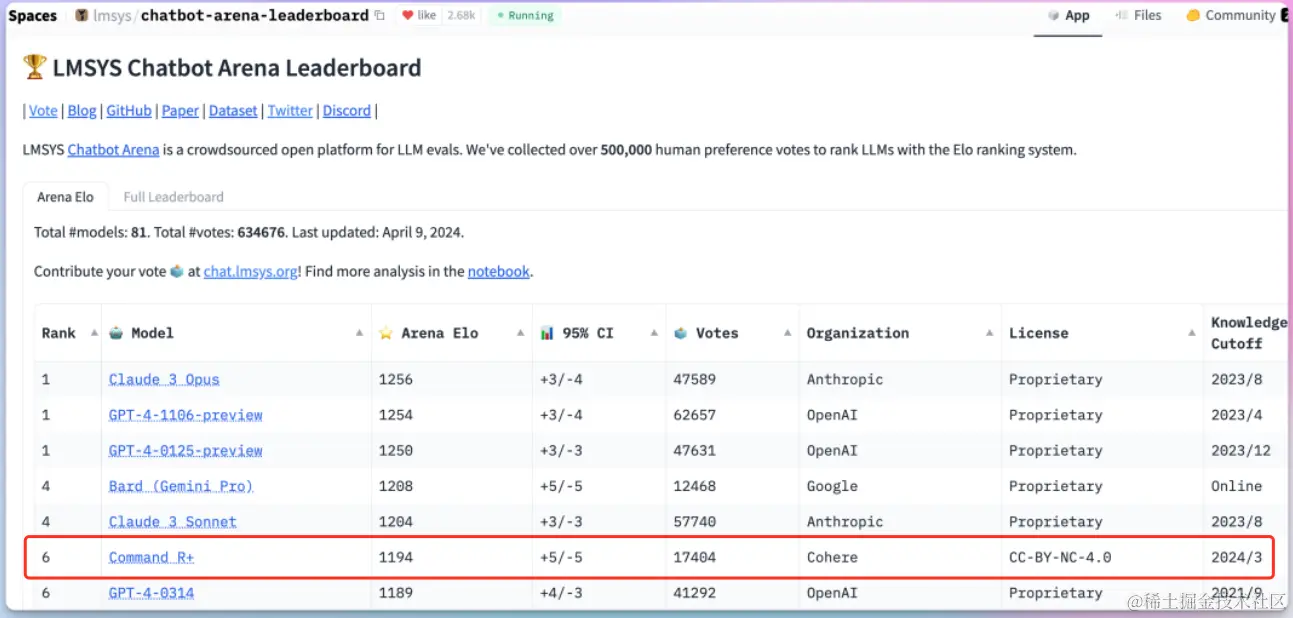Click the Votes ballot box icon

coord(681,333)
